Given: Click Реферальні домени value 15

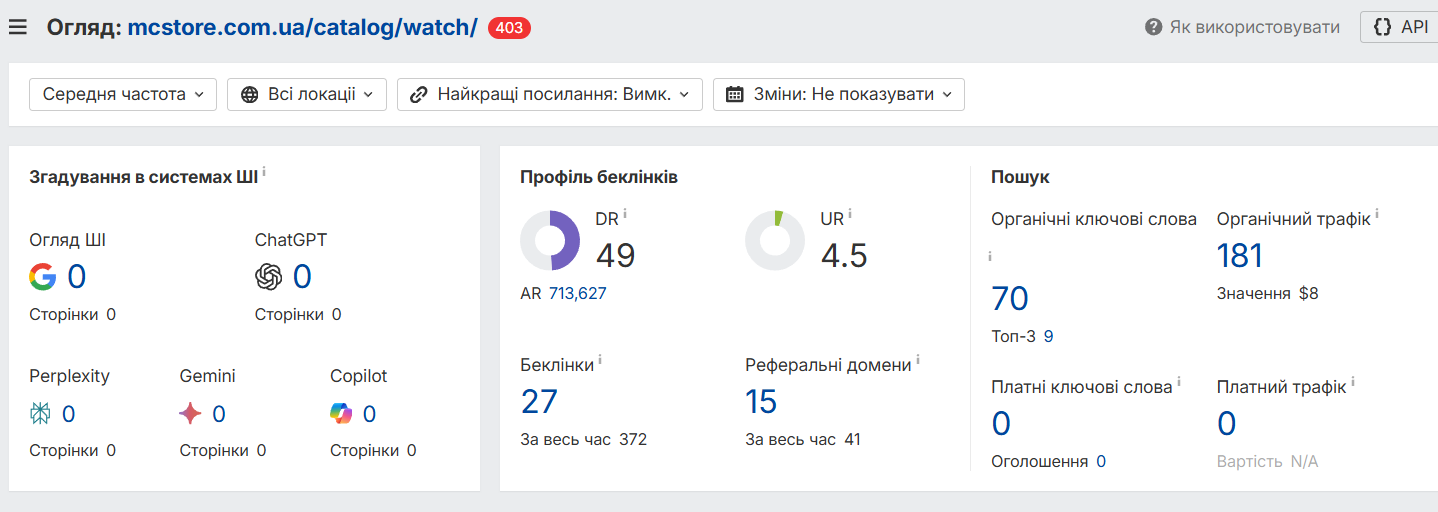Looking at the screenshot, I should pyautogui.click(x=761, y=401).
